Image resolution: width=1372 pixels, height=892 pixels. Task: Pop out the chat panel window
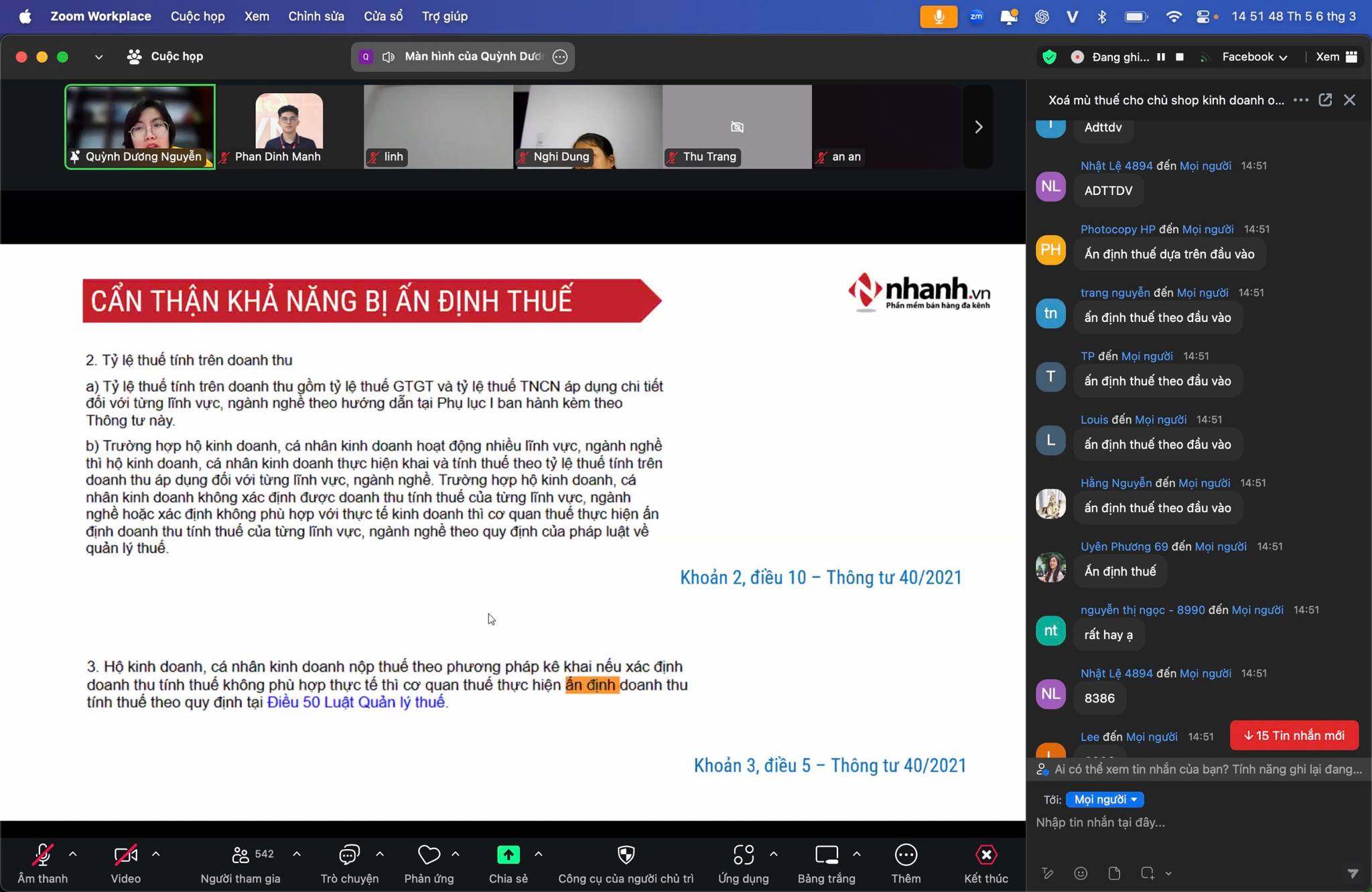click(x=1325, y=100)
